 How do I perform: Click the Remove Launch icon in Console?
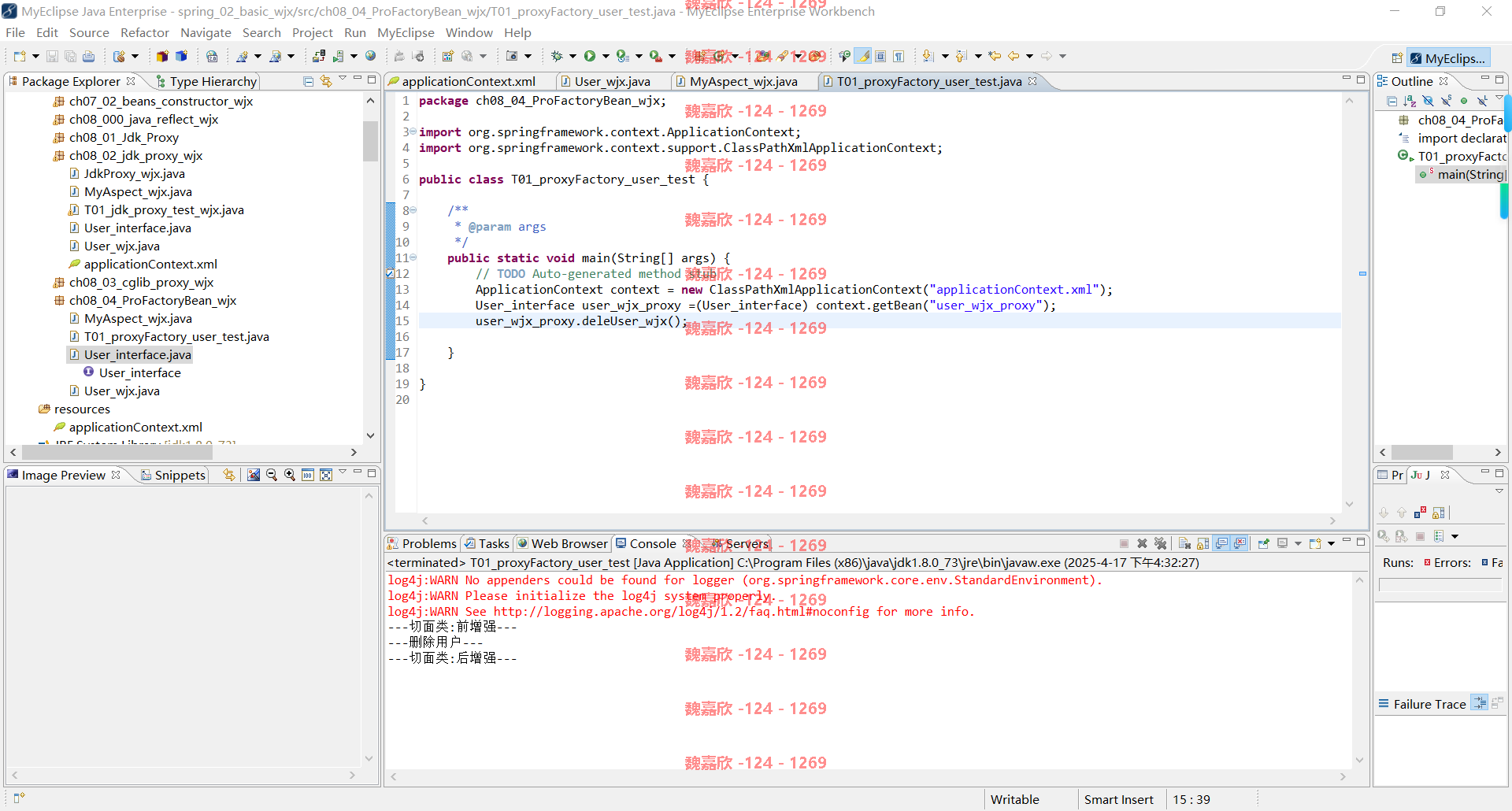[1142, 543]
